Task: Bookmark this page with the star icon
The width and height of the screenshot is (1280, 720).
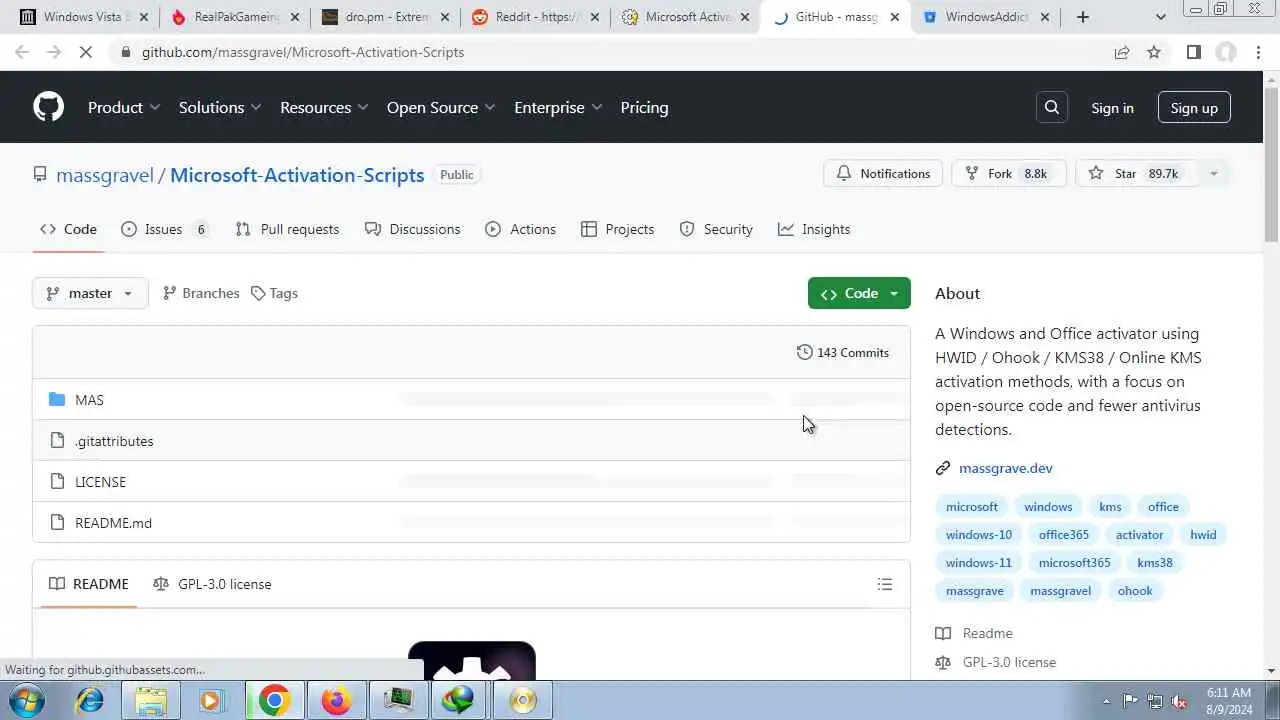Action: point(1154,52)
